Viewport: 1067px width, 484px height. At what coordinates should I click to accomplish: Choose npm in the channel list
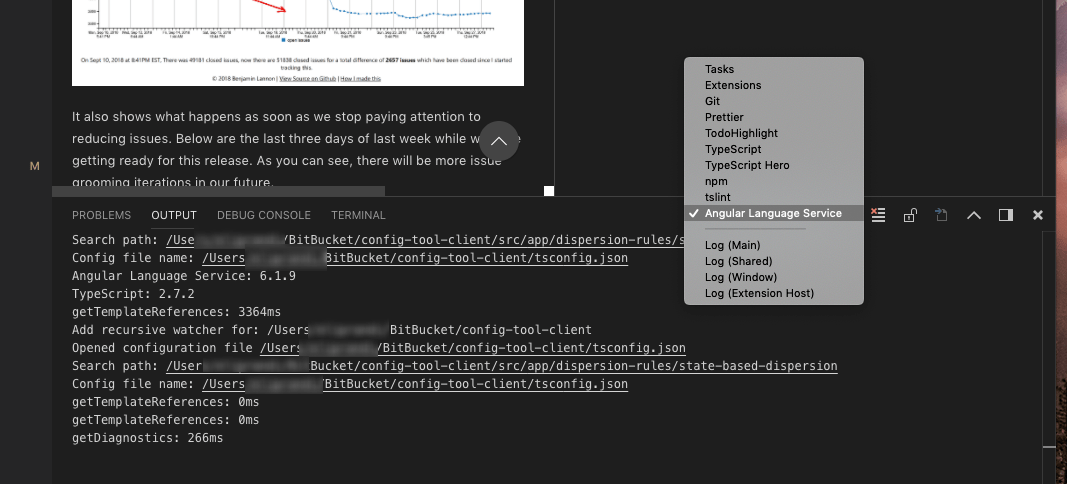tap(774, 181)
